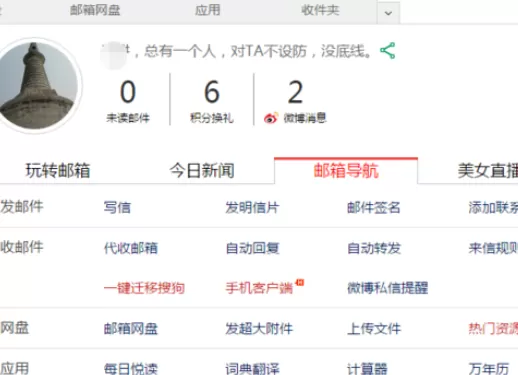The height and width of the screenshot is (375, 518).
Task: Click the red 一键迁移搜狗 link
Action: coord(144,288)
